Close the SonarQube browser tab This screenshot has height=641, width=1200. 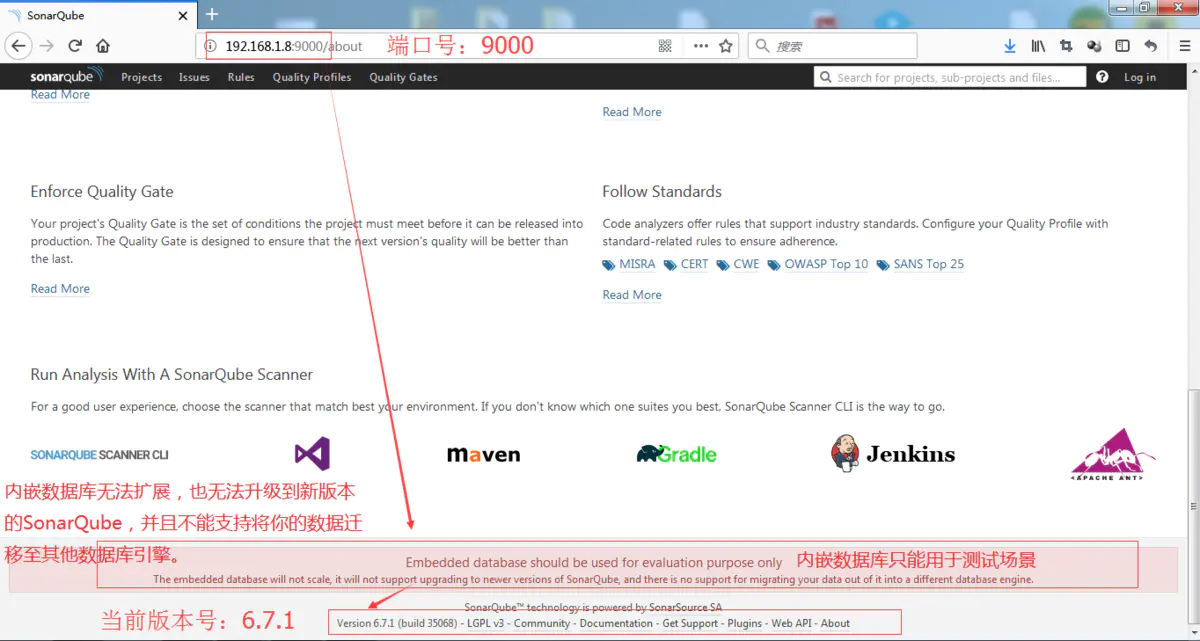click(x=185, y=16)
